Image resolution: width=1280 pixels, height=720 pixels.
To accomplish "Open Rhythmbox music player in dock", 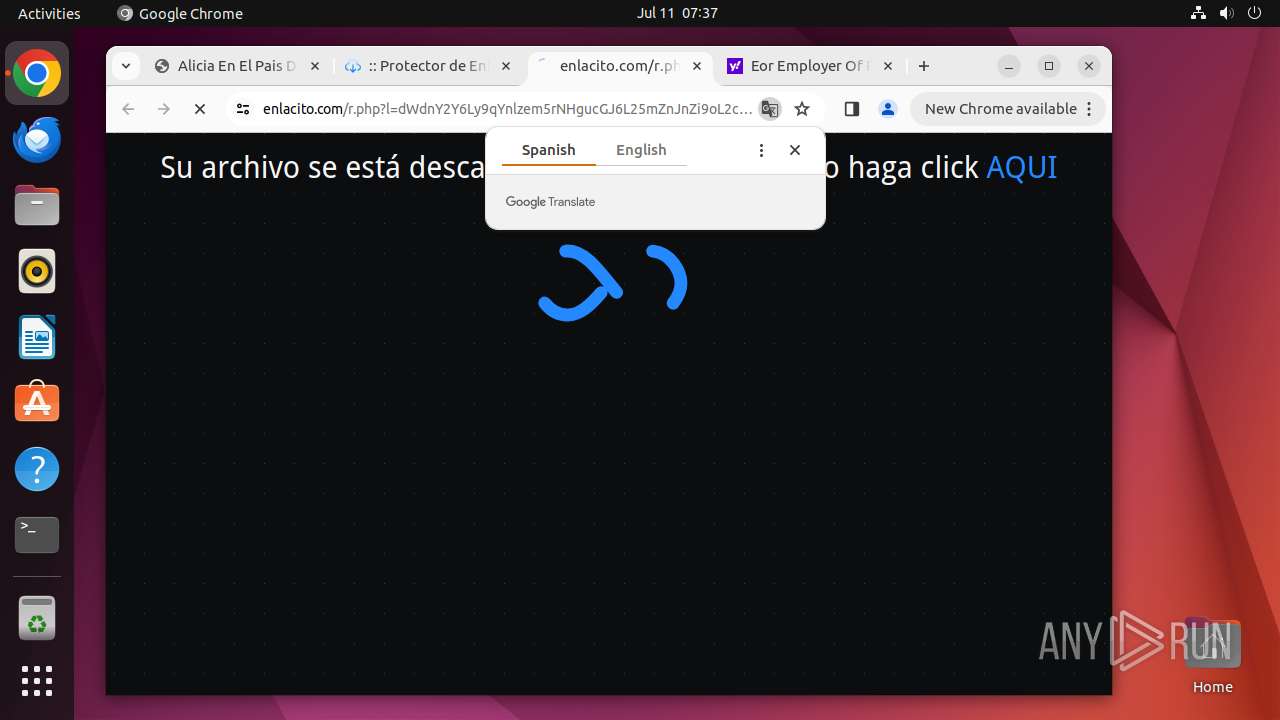I will point(37,271).
